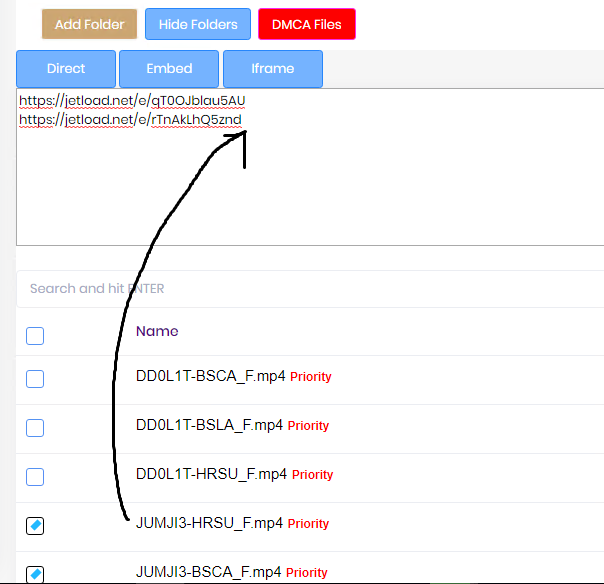Image resolution: width=604 pixels, height=584 pixels.
Task: Open the file DD0L1T-BSCA_F.mp4
Action: pyautogui.click(x=209, y=377)
